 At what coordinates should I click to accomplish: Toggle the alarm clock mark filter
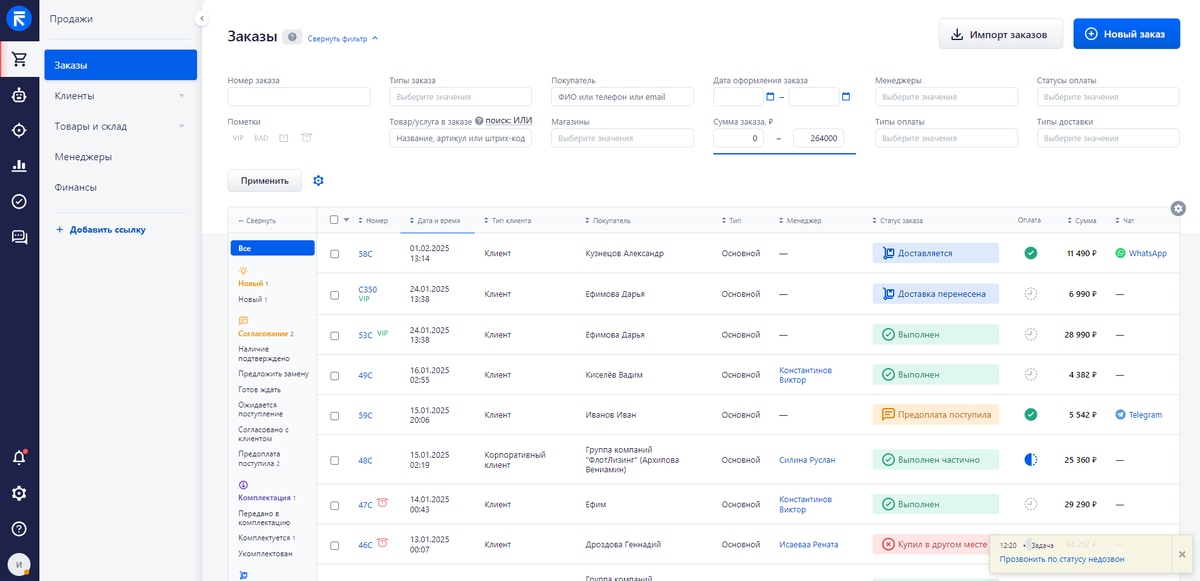pyautogui.click(x=306, y=138)
